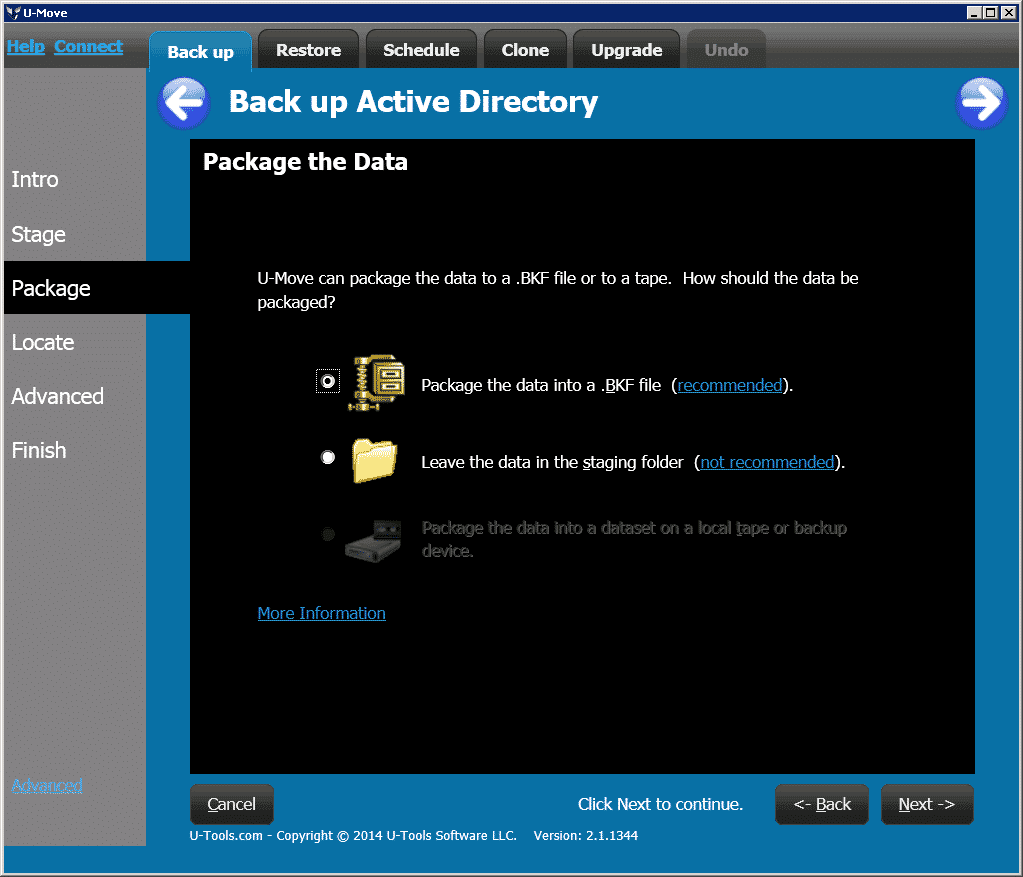Click the staging folder icon

[374, 460]
